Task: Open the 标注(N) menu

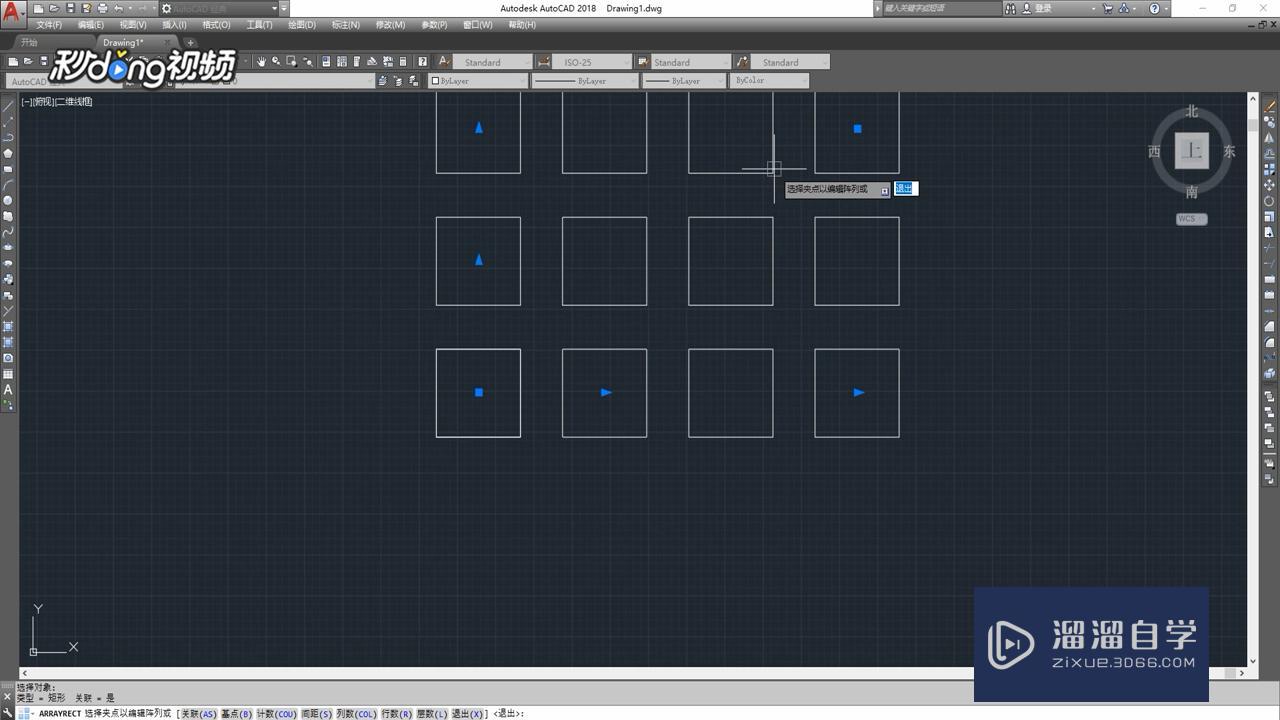Action: click(x=346, y=25)
